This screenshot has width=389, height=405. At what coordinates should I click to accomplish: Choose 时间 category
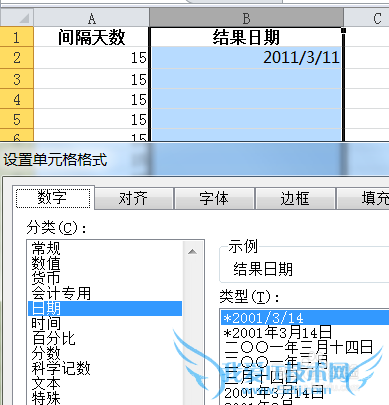click(105, 323)
